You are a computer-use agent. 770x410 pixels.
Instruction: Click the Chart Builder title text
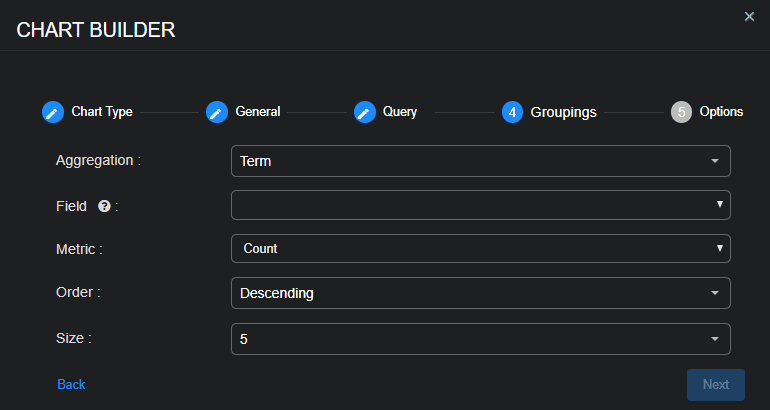pos(96,30)
